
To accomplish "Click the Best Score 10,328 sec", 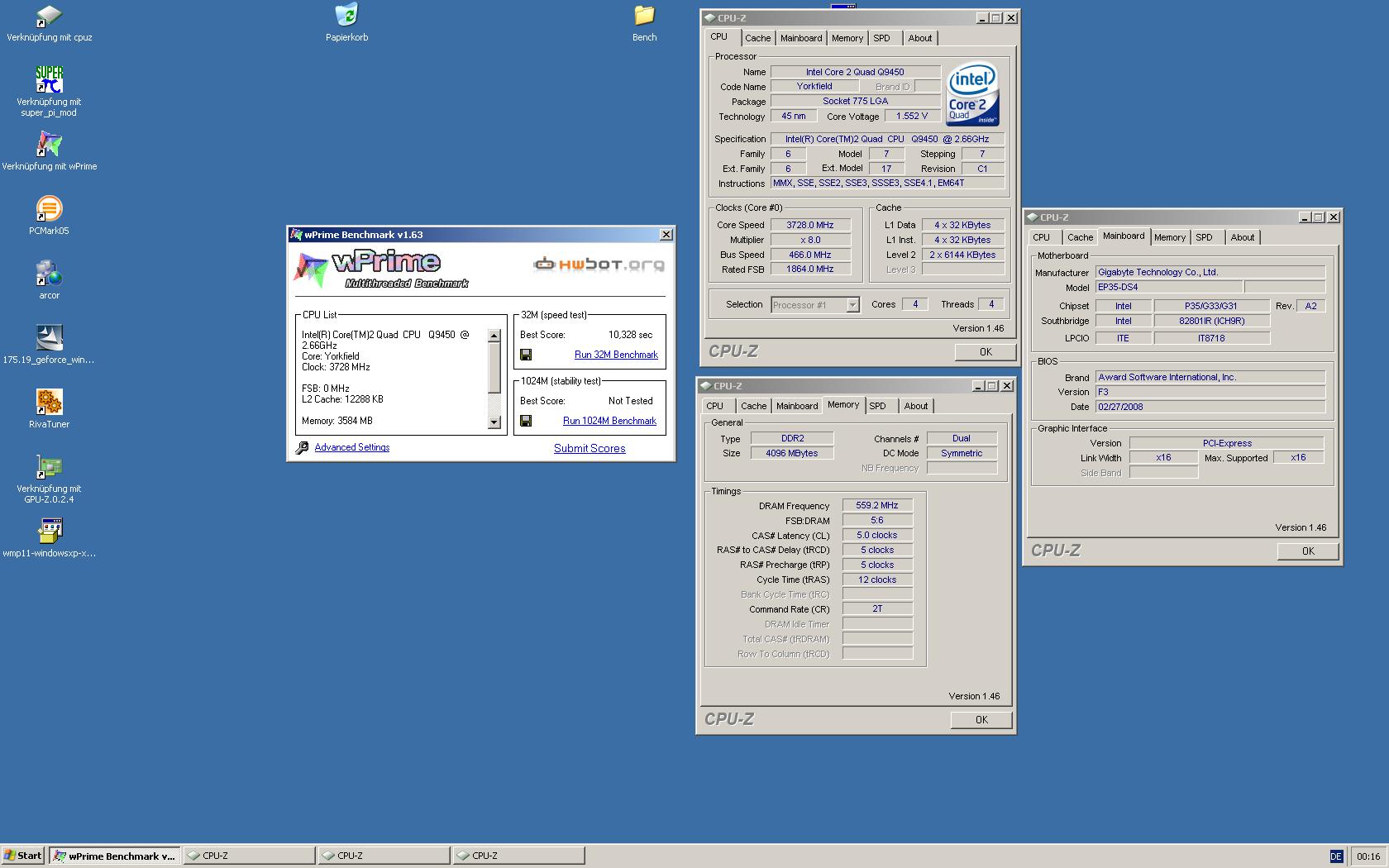I will pyautogui.click(x=630, y=335).
